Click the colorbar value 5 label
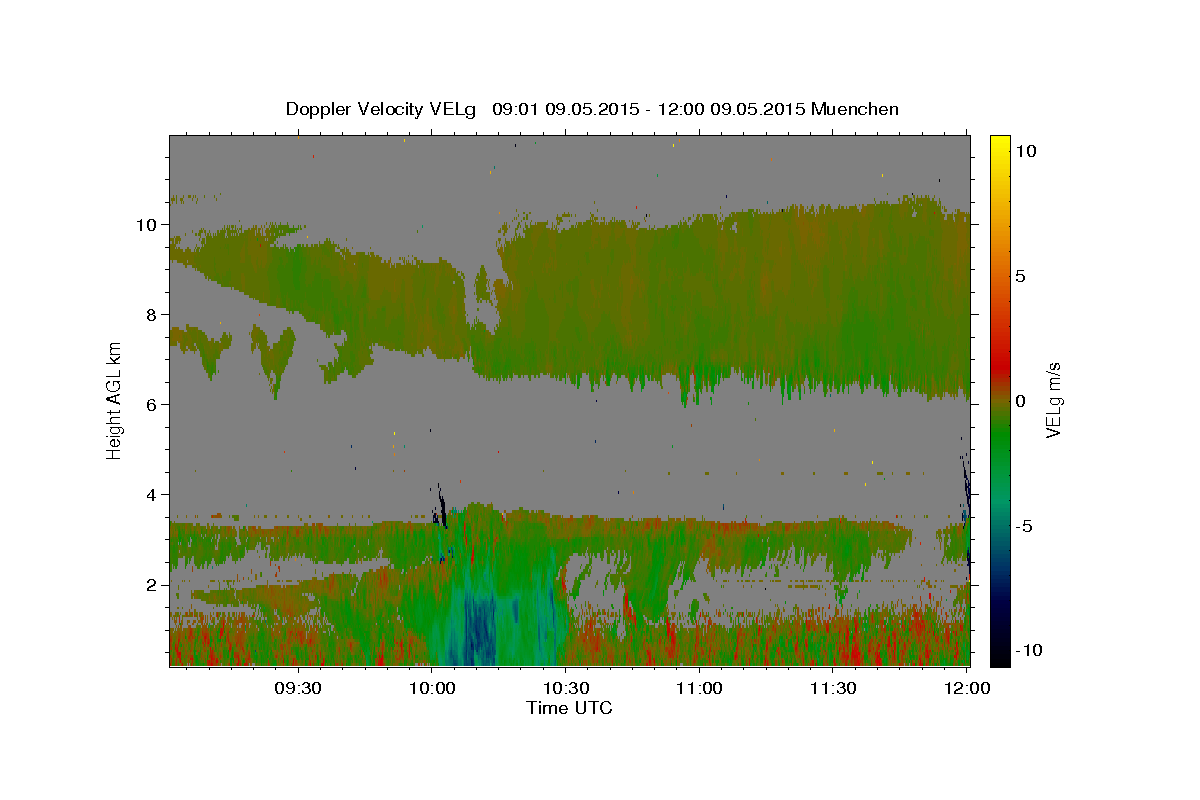 1021,276
